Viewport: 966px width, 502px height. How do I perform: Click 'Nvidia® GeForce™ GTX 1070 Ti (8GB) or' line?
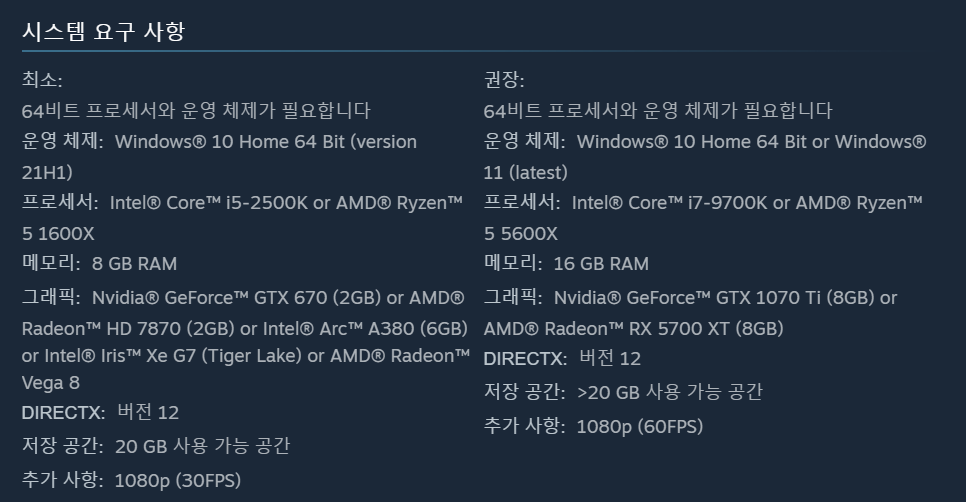pos(725,298)
